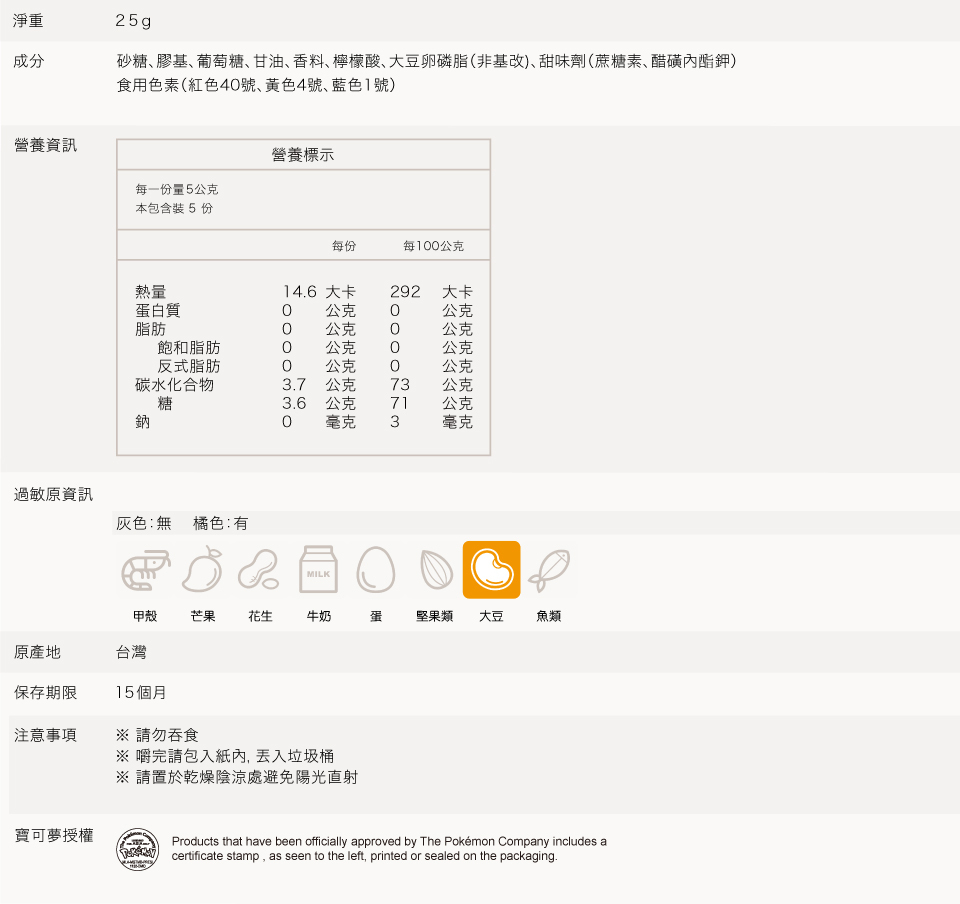Screen dimensions: 960x904
Task: Click the 每份 column header
Action: click(343, 246)
